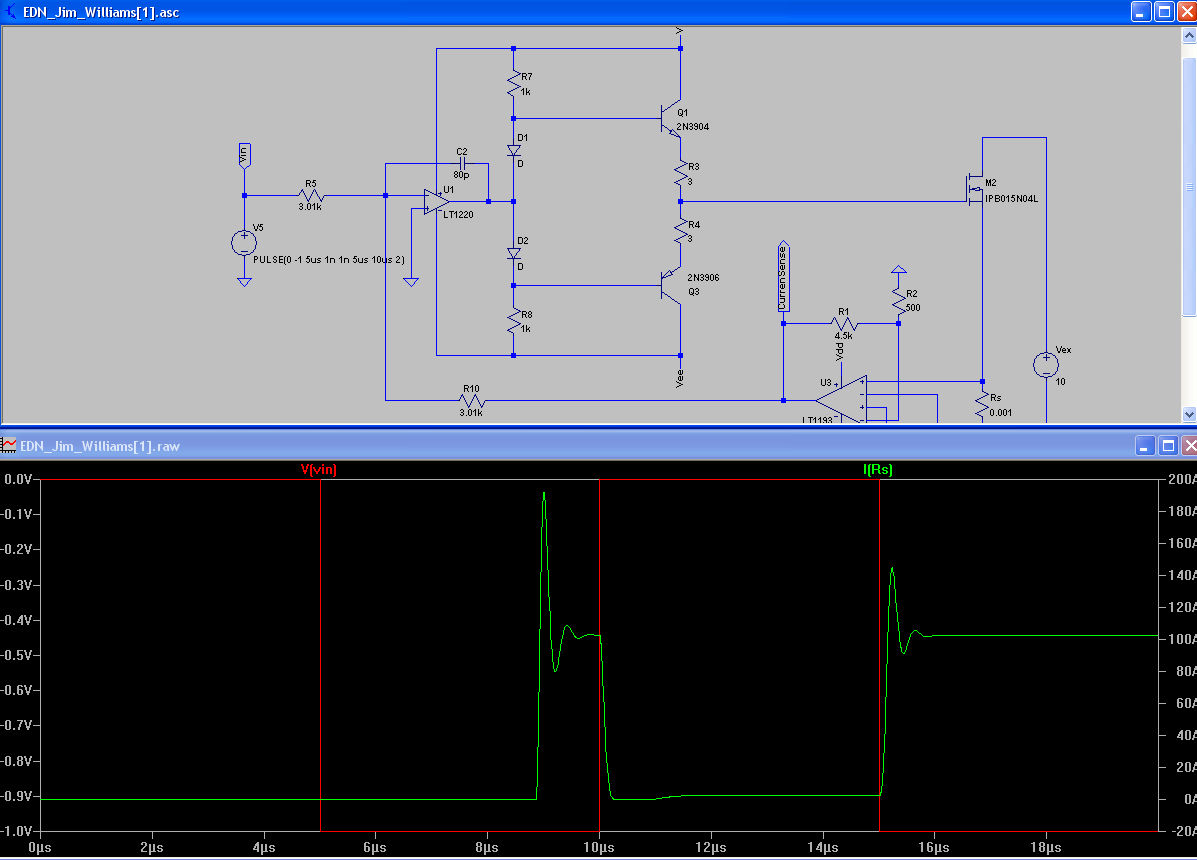Click the waveform title EDN_Jim_Williams[1].raw

coord(100,446)
